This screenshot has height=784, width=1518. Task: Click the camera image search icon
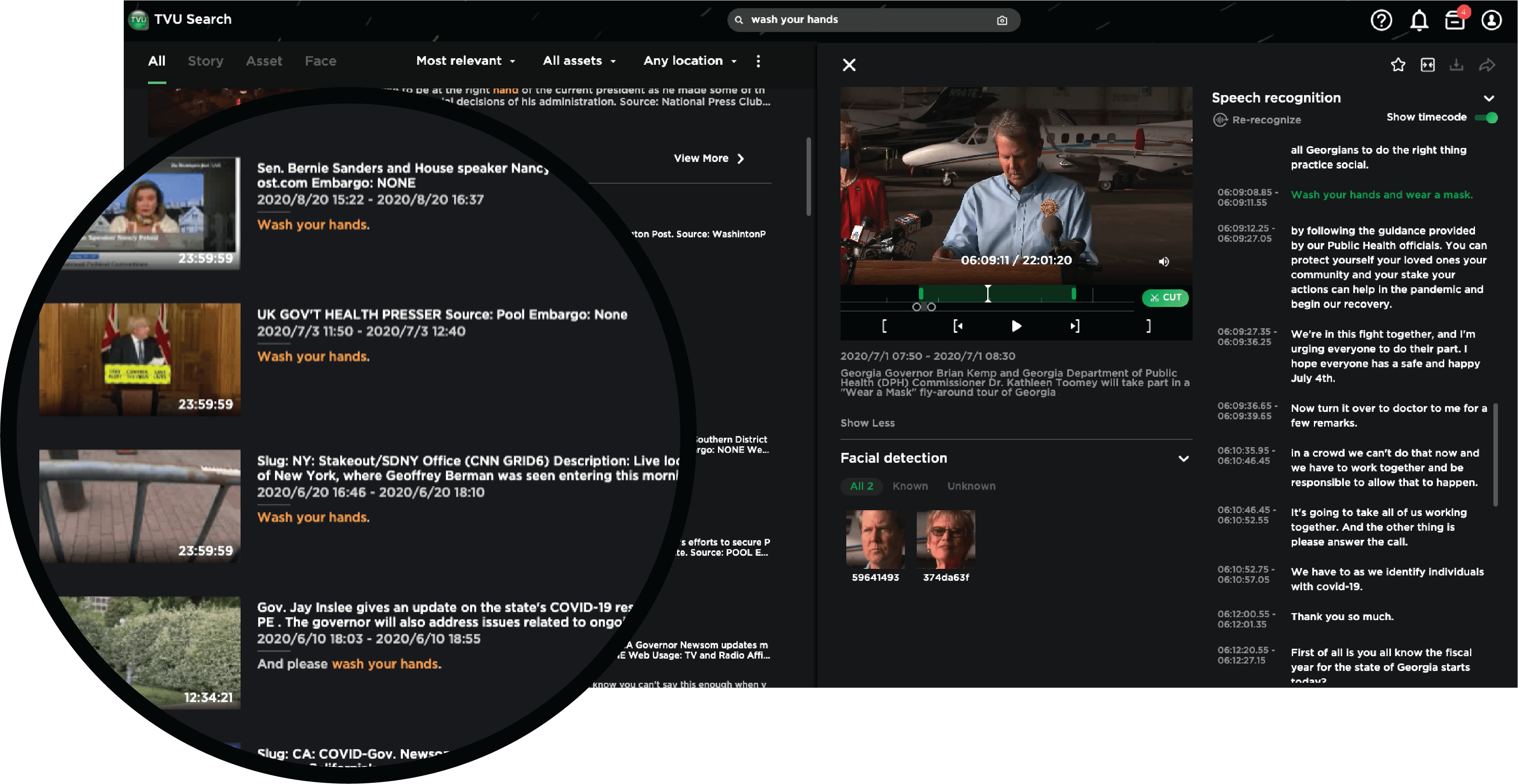[x=1002, y=20]
